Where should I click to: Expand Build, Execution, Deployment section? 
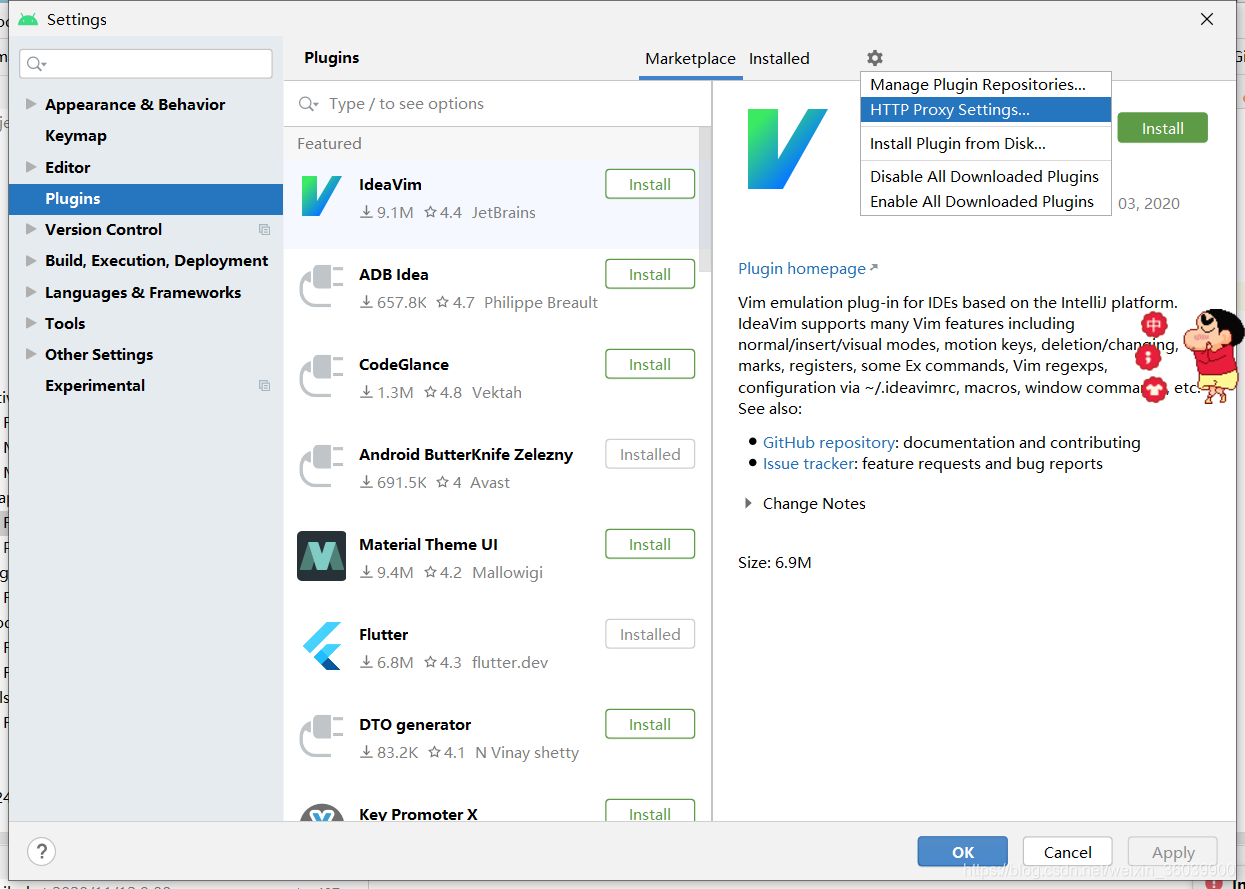point(31,260)
